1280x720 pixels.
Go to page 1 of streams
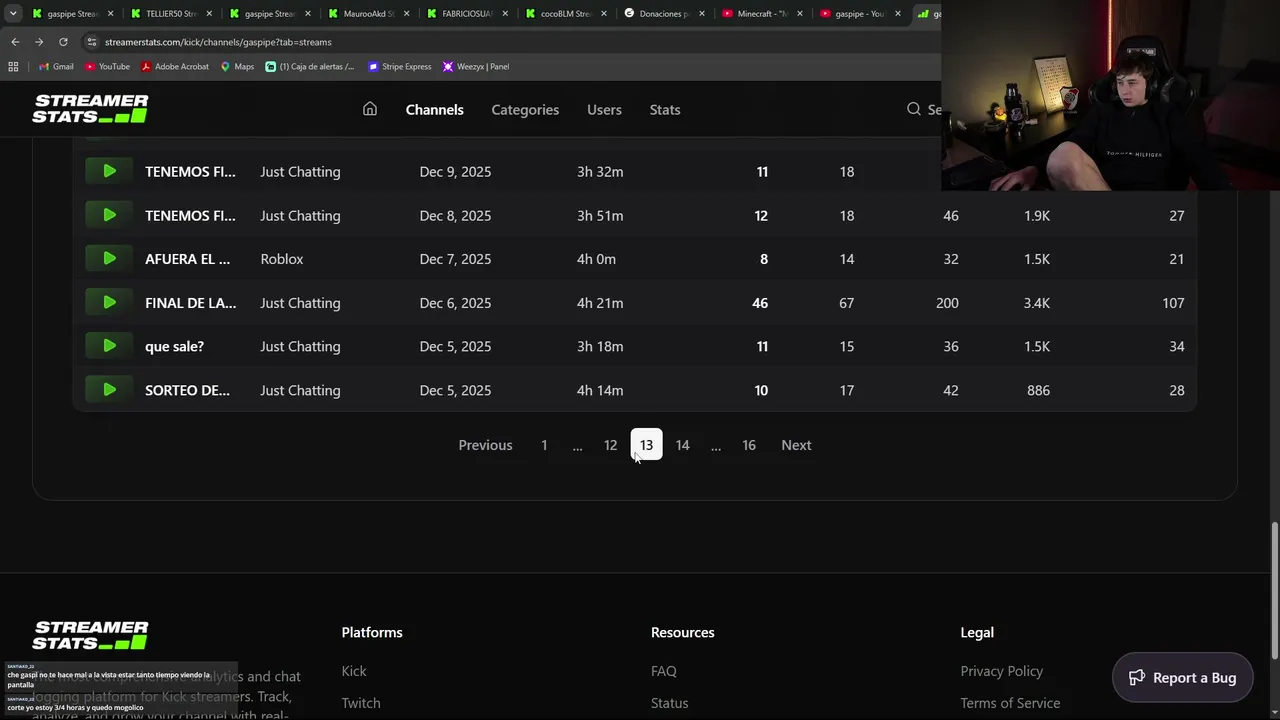pos(544,445)
